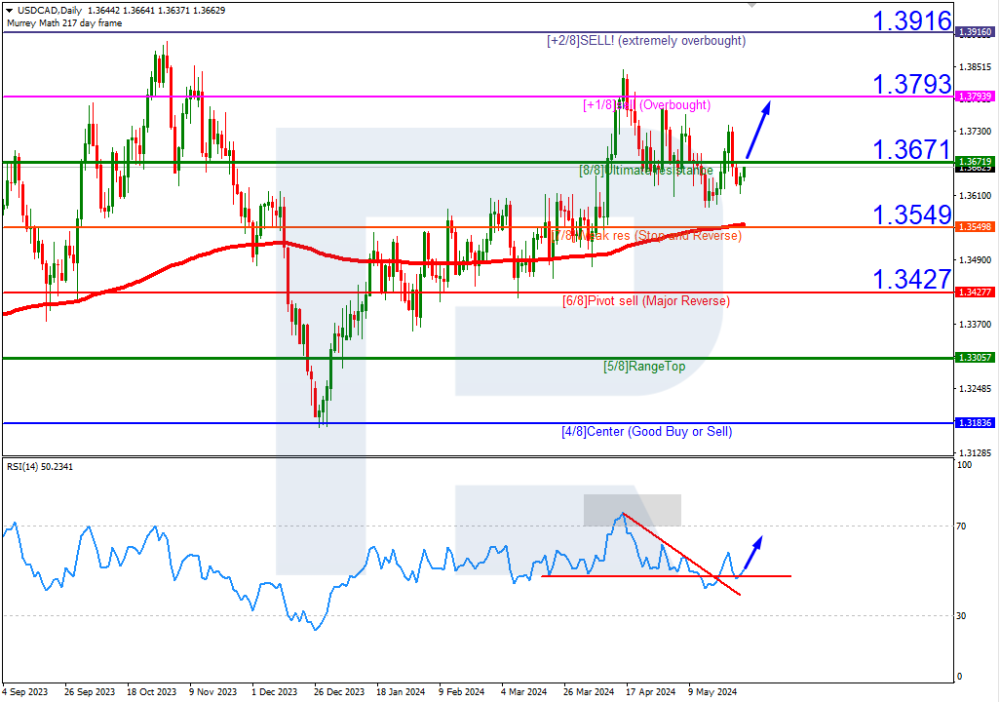Image resolution: width=1000 pixels, height=702 pixels.
Task: Select the red 1.34277 price tag
Action: coord(974,292)
